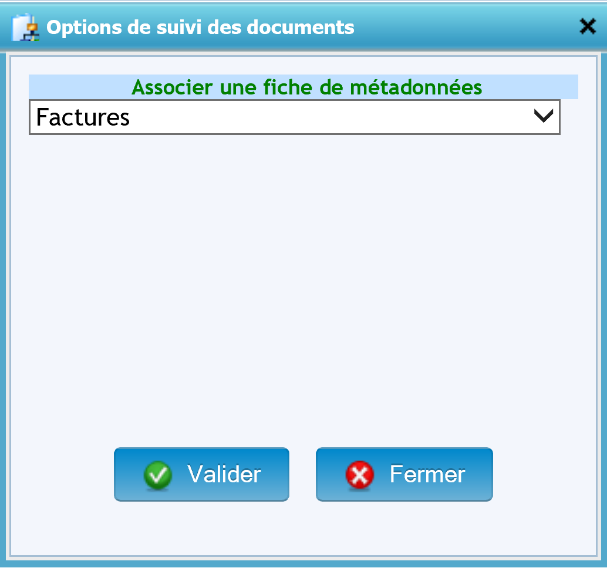This screenshot has width=607, height=568.
Task: Click the "Fermer" text label
Action: click(x=427, y=474)
